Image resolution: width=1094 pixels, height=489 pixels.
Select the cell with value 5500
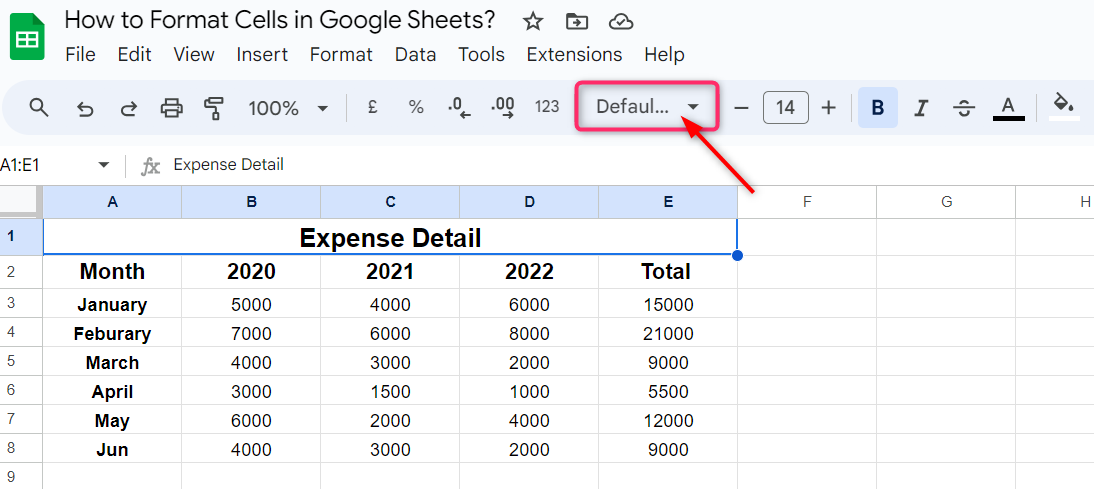(x=668, y=391)
